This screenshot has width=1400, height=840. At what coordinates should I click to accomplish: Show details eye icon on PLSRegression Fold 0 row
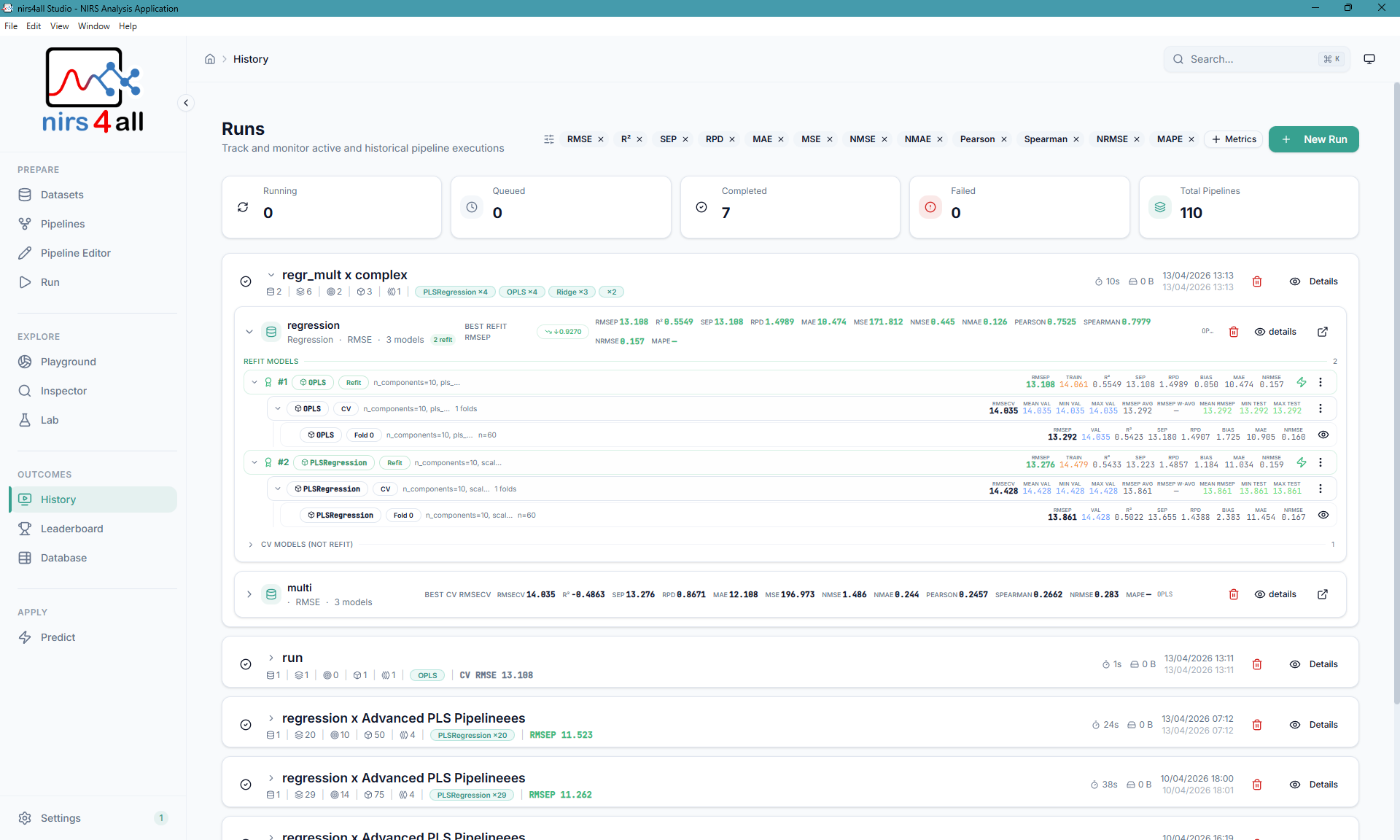pyautogui.click(x=1324, y=515)
